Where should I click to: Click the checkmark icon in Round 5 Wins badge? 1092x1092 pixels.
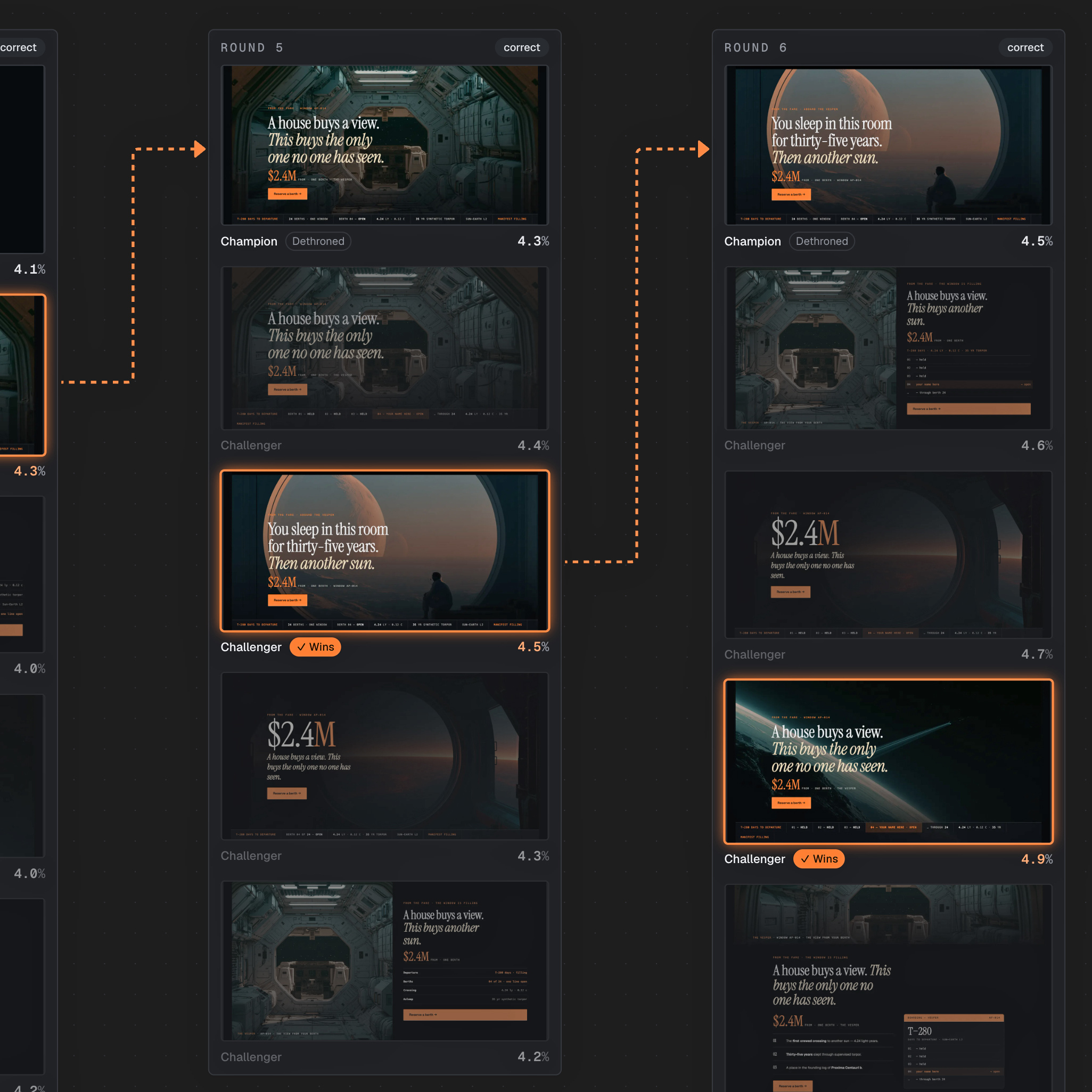tap(301, 647)
